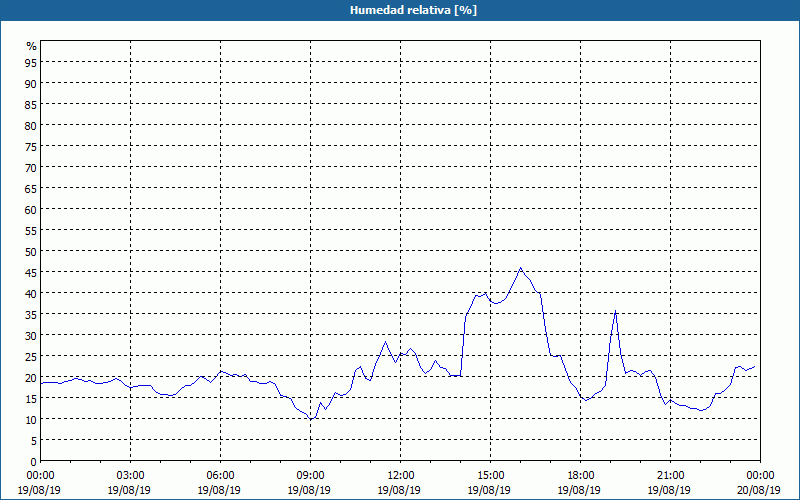The height and width of the screenshot is (500, 800).
Task: Click the '18:00' time label on x-axis
Action: coord(580,476)
